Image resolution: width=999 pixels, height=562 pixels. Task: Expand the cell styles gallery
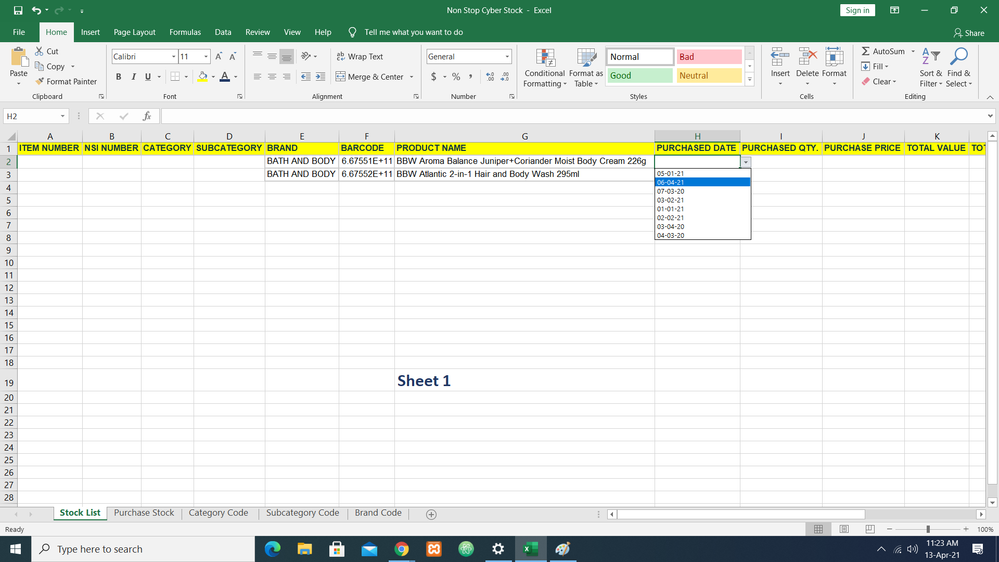[749, 80]
